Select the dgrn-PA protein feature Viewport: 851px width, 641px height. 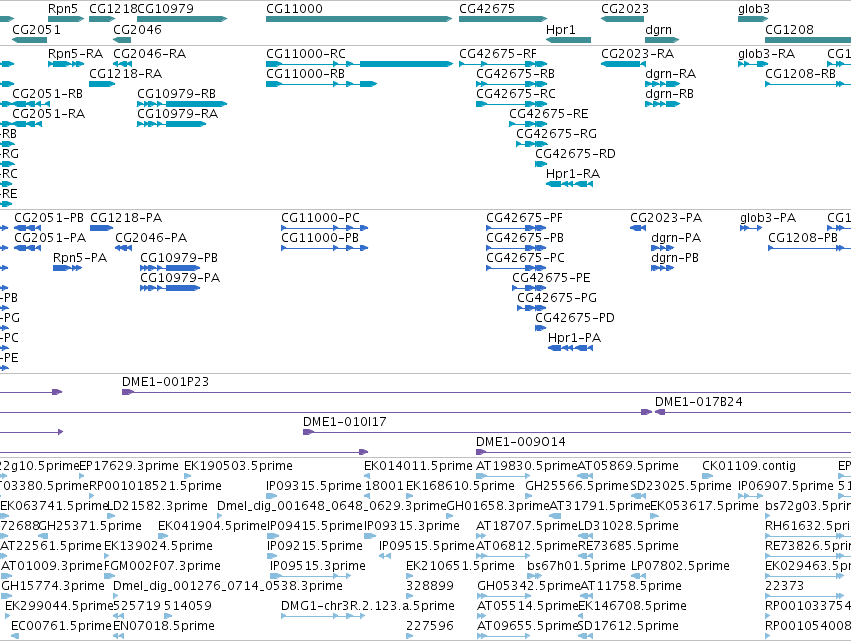click(662, 248)
